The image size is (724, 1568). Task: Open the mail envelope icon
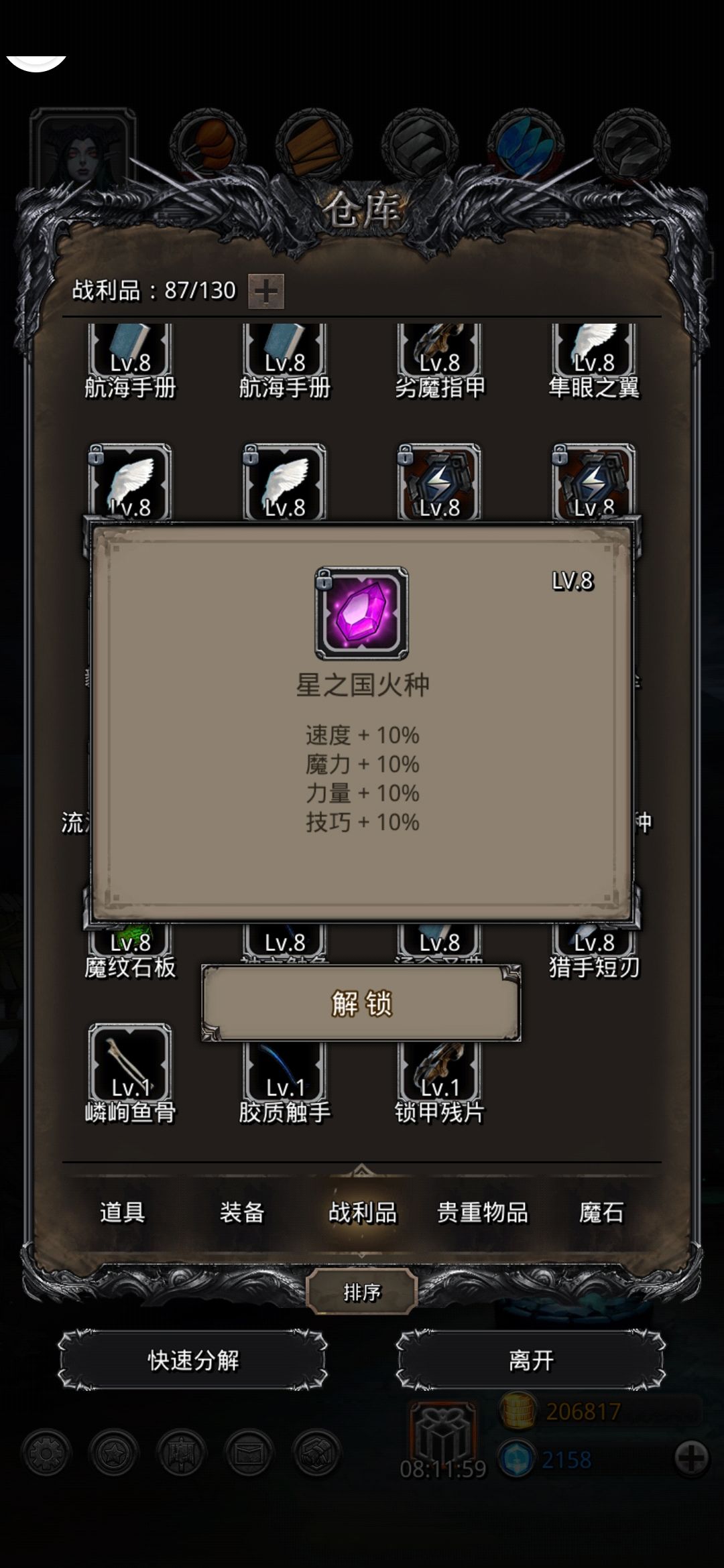(249, 1453)
